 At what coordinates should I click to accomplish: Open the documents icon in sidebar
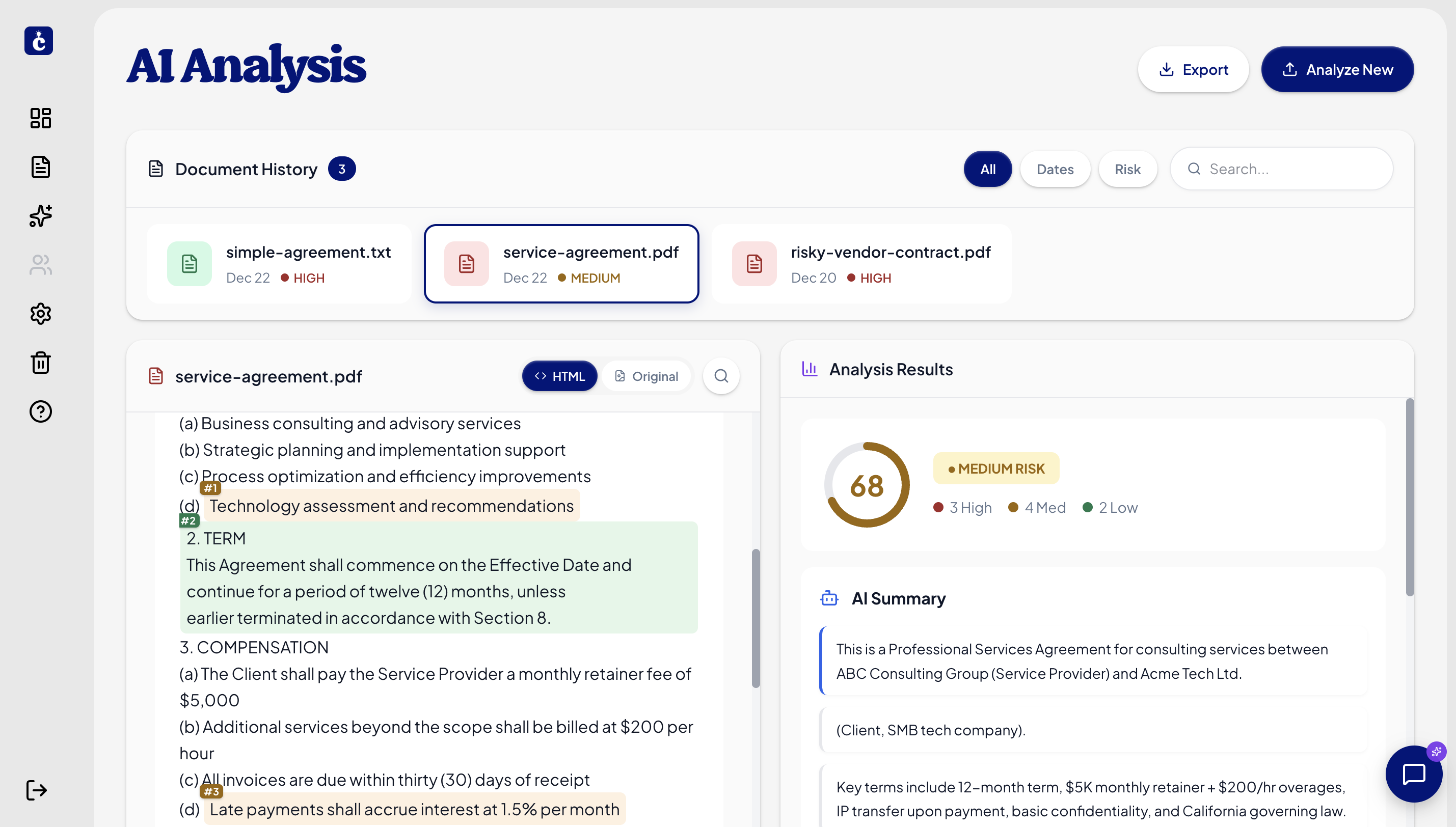click(x=40, y=167)
